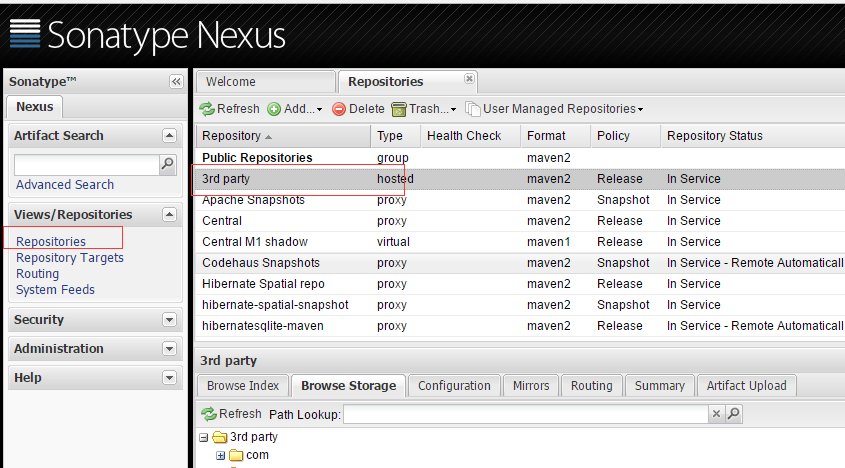Click the Delete repository button
Screen dimensions: 845x468
358,109
